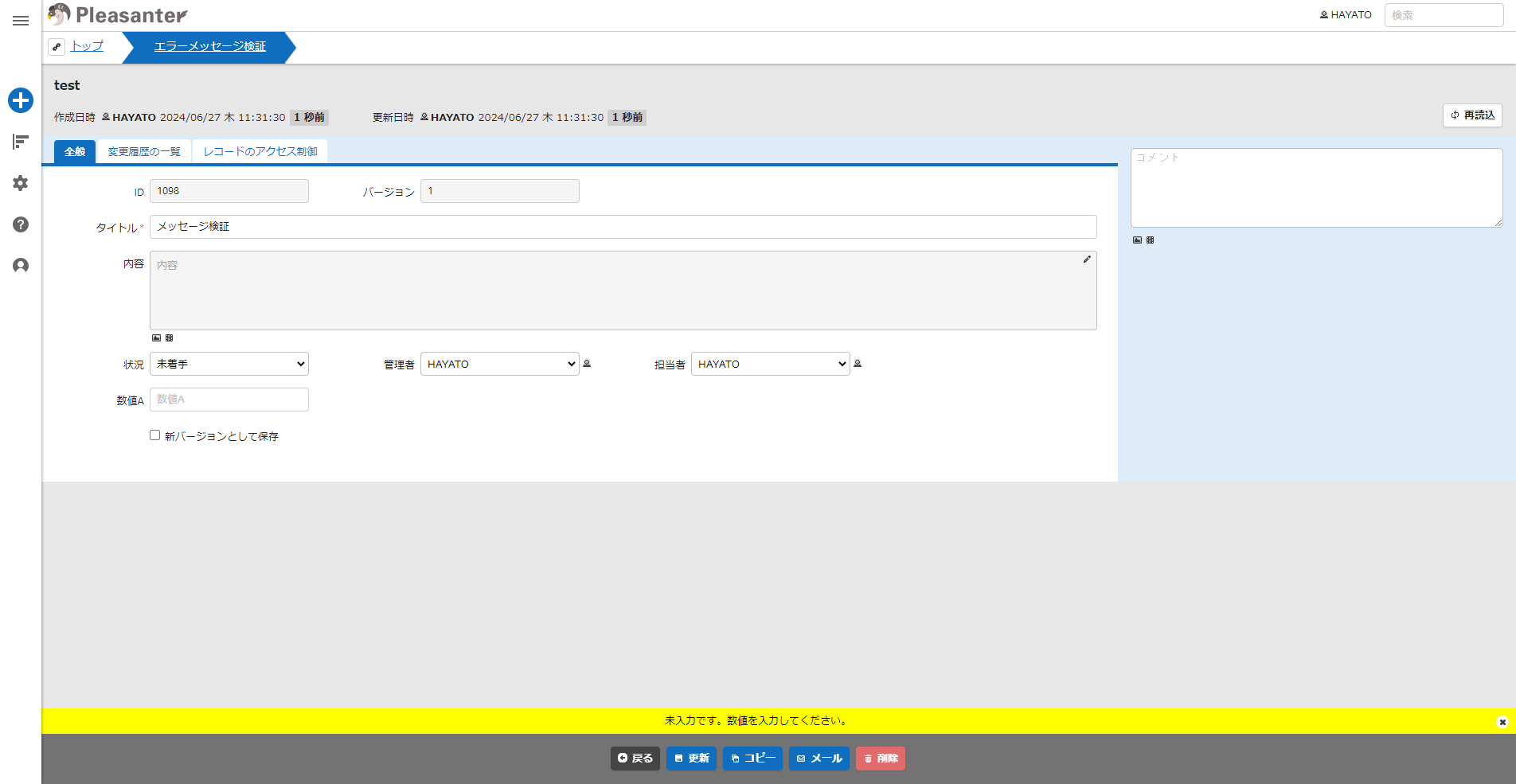Viewport: 1516px width, 784px height.
Task: Open the view mode sidebar icon
Action: (21, 142)
